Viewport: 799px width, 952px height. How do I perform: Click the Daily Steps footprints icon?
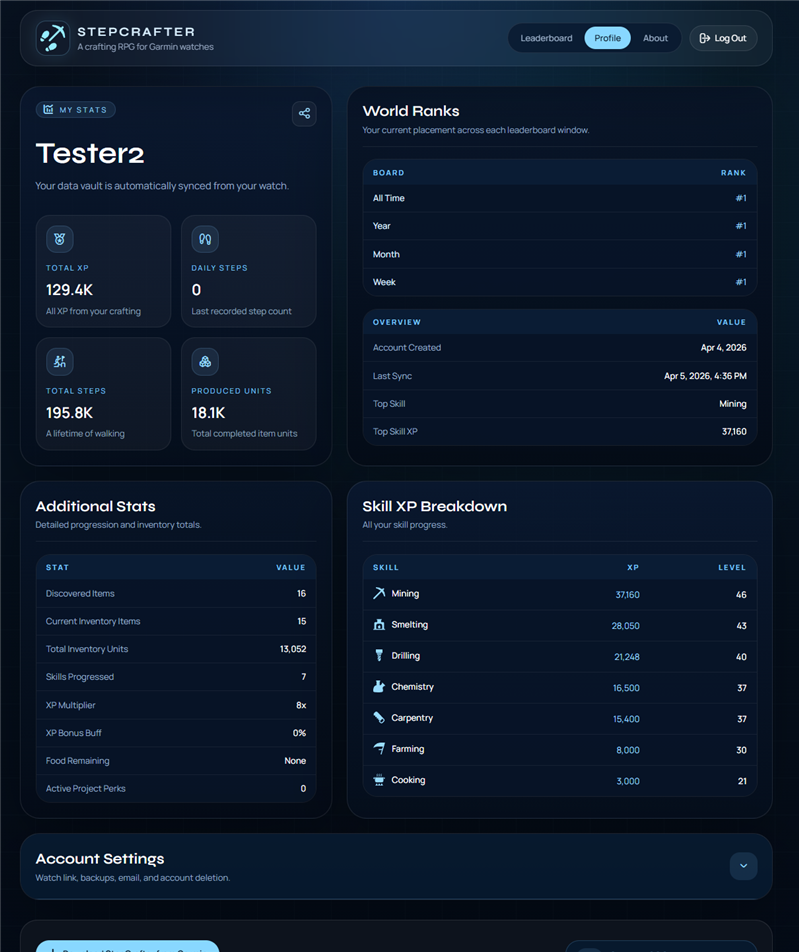(205, 239)
